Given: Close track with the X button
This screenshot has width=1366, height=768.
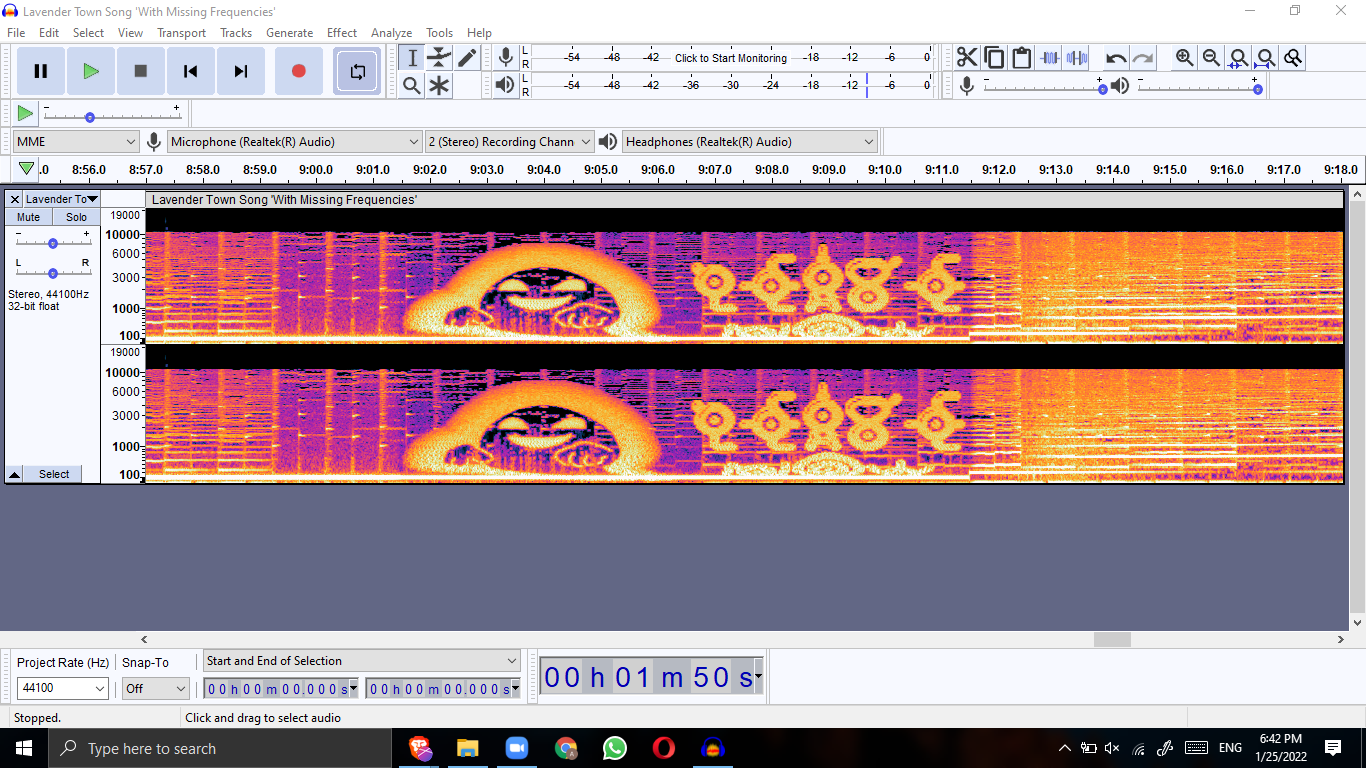Looking at the screenshot, I should tap(15, 199).
